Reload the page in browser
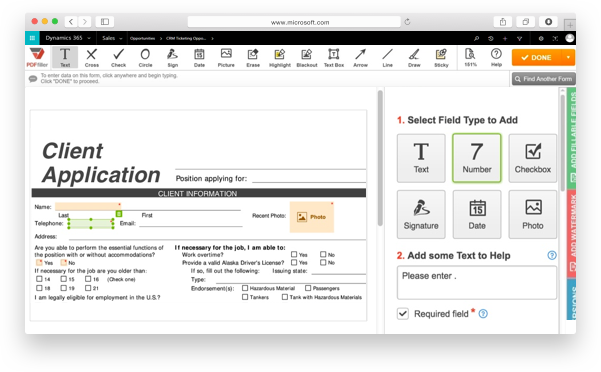The width and height of the screenshot is (601, 372). (407, 22)
